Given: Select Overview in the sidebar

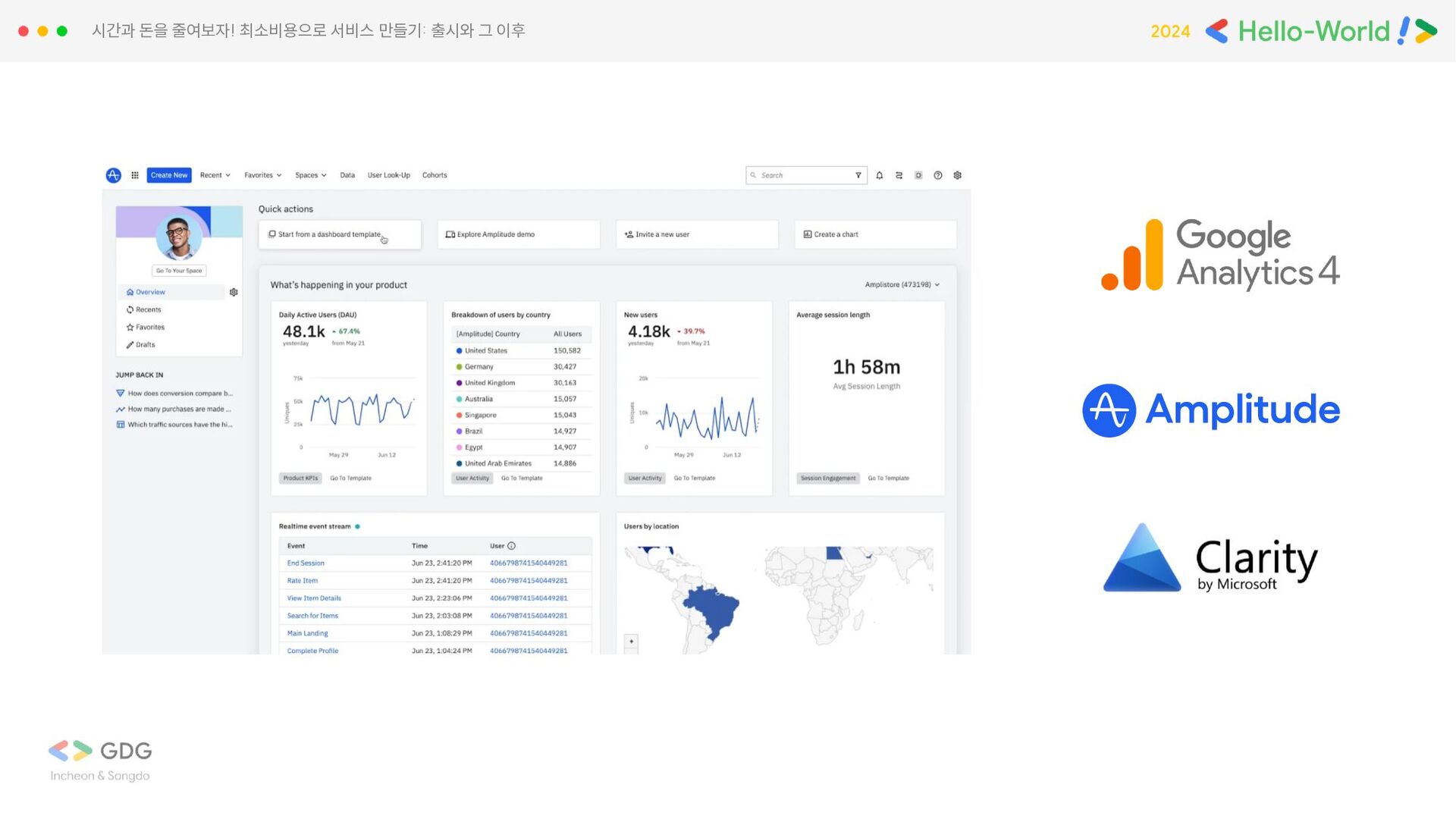Looking at the screenshot, I should click(x=171, y=292).
